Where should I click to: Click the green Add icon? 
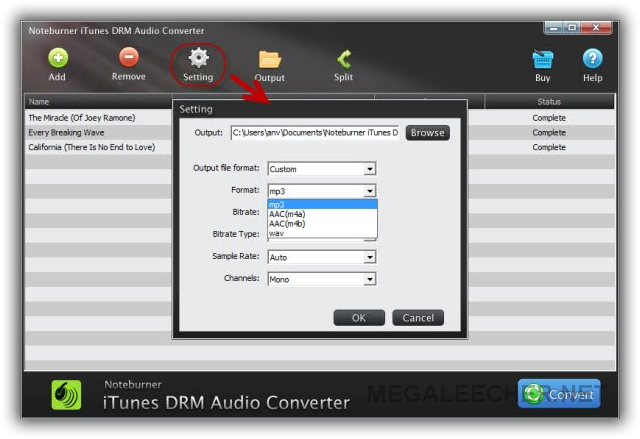(58, 58)
